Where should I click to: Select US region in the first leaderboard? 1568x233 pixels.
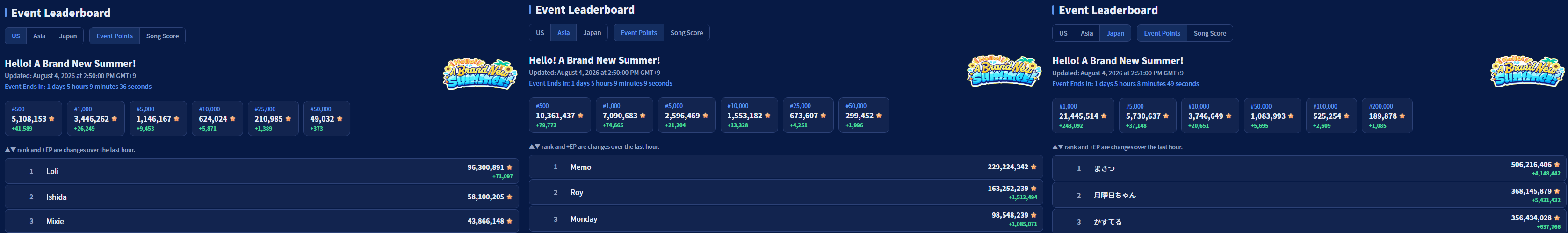tap(16, 36)
